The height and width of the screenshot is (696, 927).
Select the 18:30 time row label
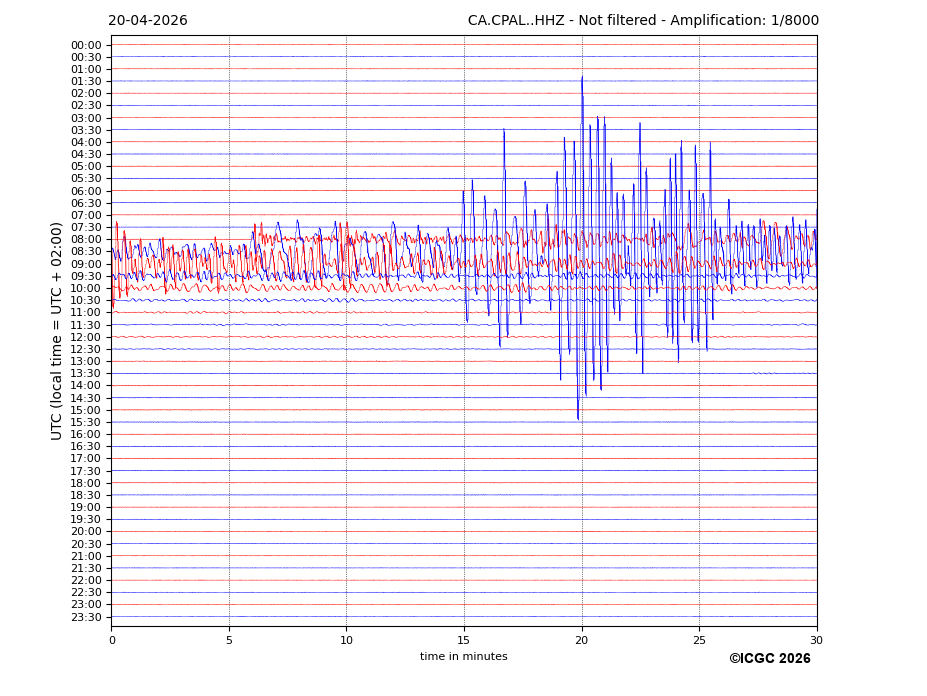pyautogui.click(x=86, y=495)
